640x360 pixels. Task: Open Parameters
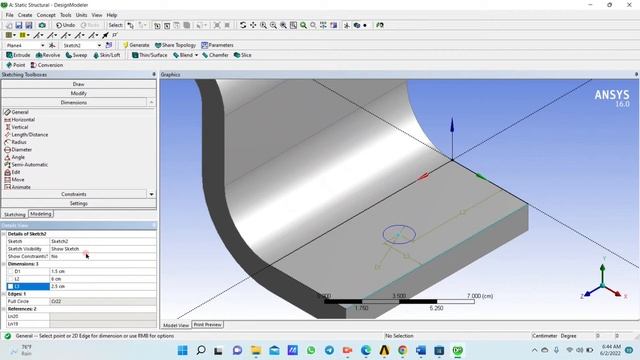[x=218, y=45]
